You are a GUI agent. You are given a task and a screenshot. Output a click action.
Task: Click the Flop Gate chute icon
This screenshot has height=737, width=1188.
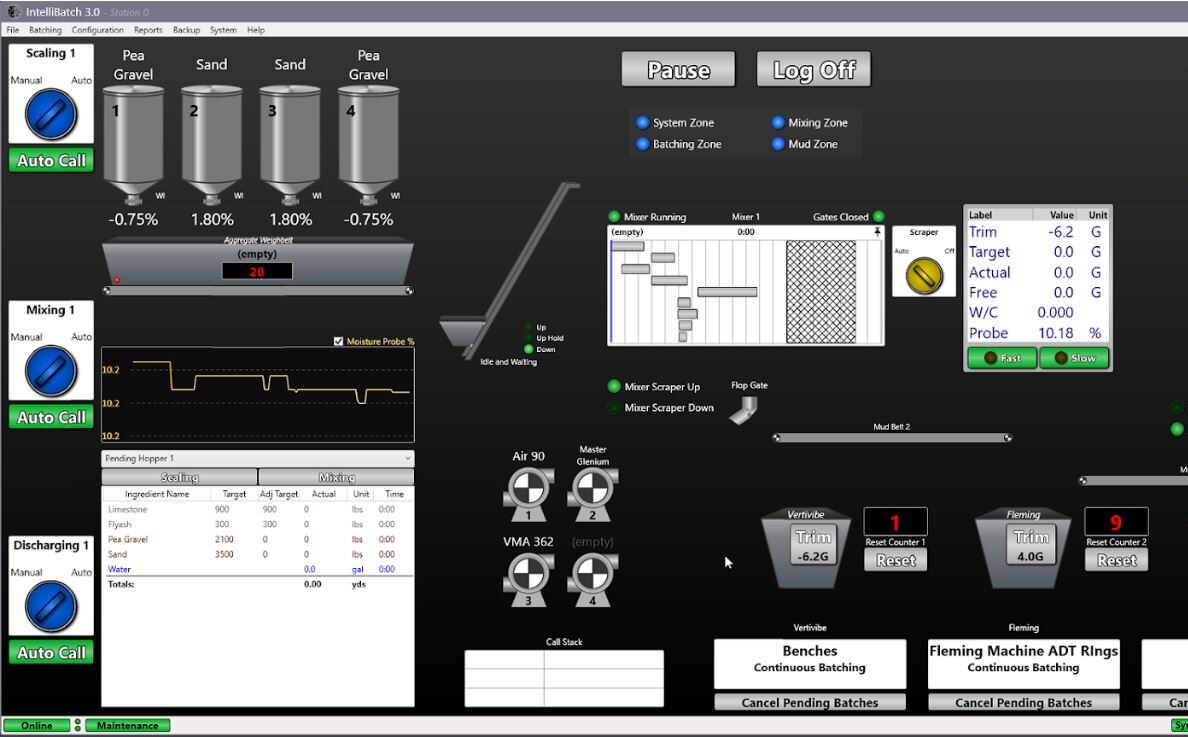(743, 410)
